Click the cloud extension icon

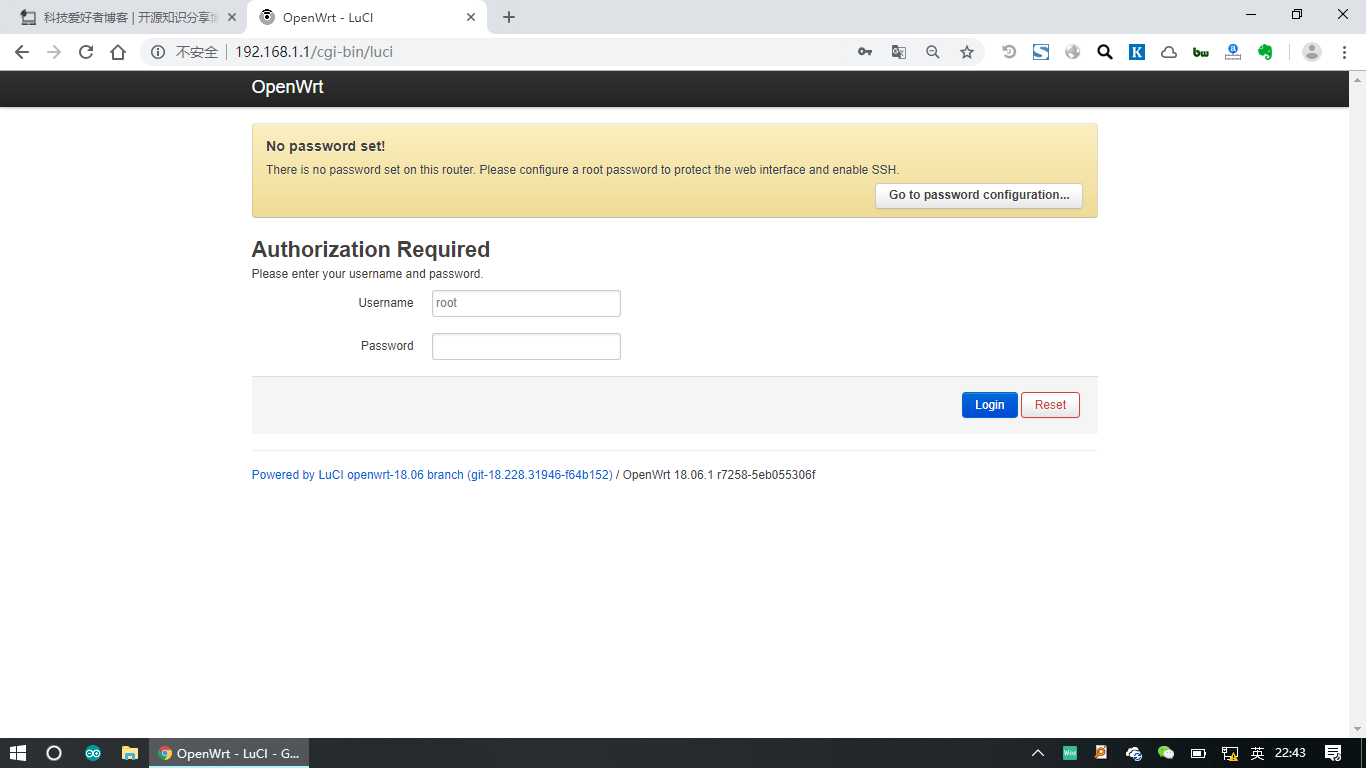click(1168, 52)
